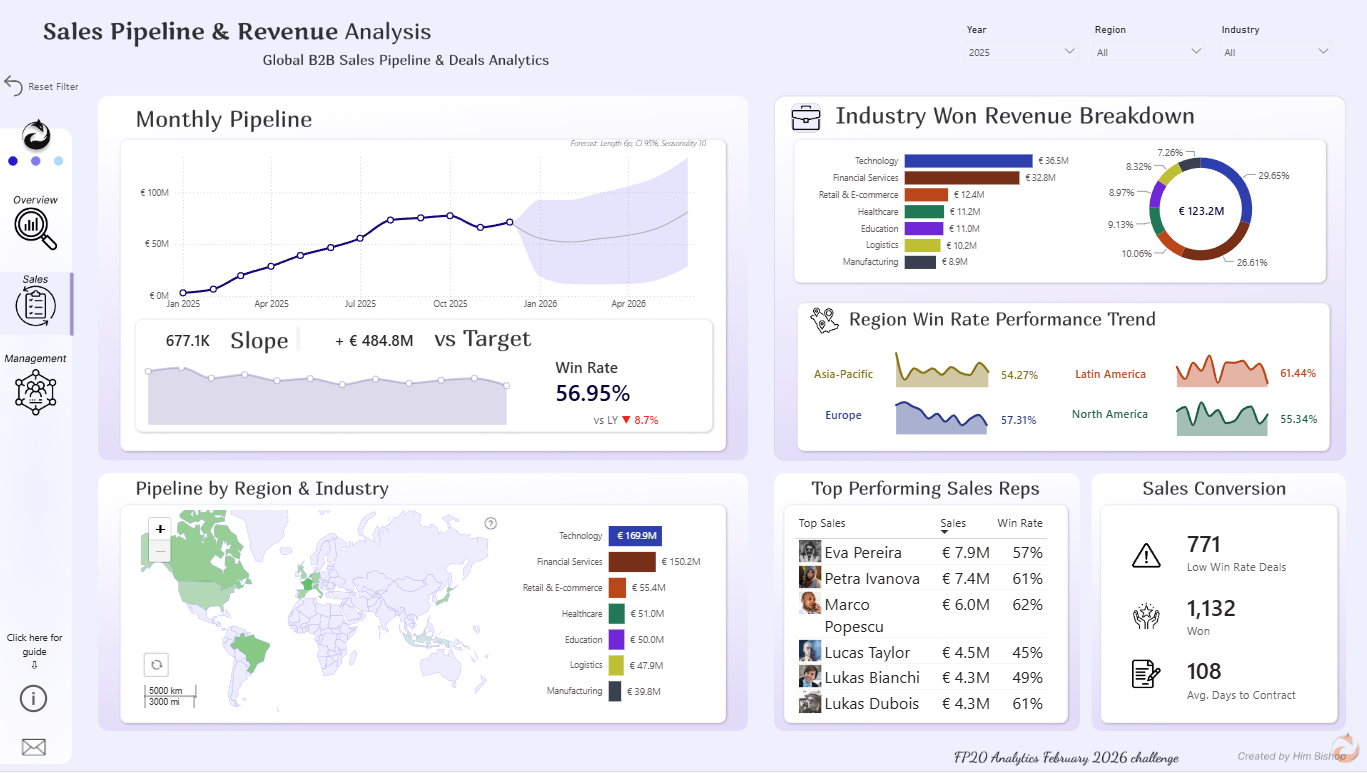Expand the Industry filter dropdown

coord(1276,51)
